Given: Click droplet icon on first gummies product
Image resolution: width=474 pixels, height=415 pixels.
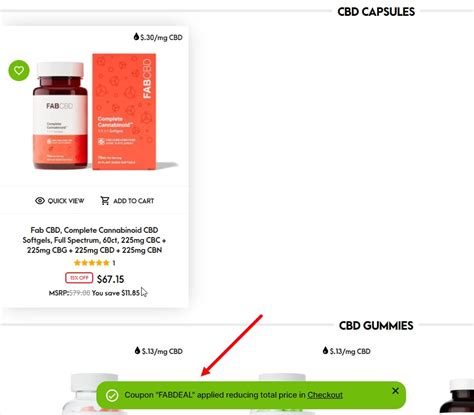Looking at the screenshot, I should (137, 350).
